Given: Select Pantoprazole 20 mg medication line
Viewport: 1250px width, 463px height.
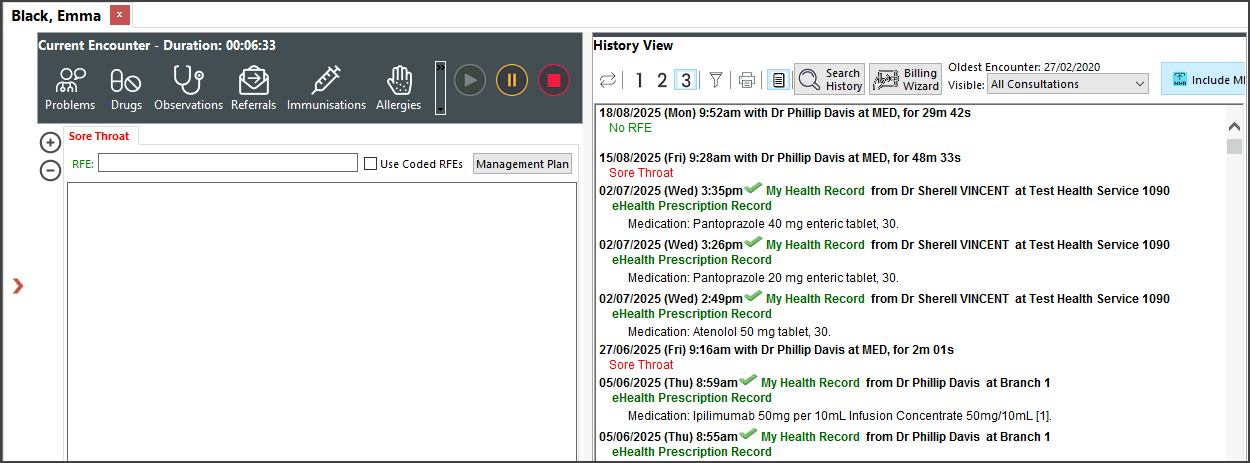Looking at the screenshot, I should pos(763,278).
